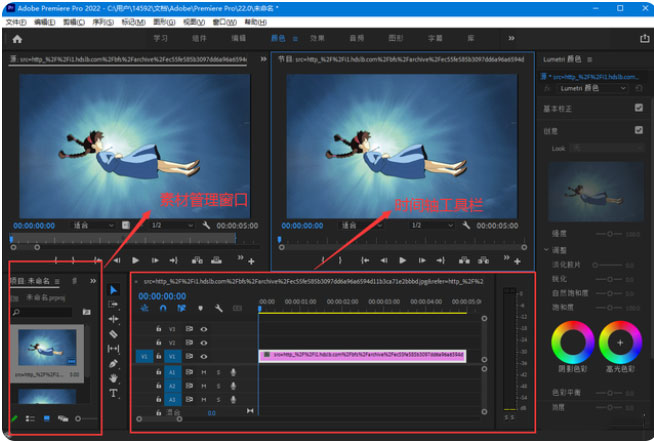
Task: Add a marker in the timeline
Action: (200, 308)
